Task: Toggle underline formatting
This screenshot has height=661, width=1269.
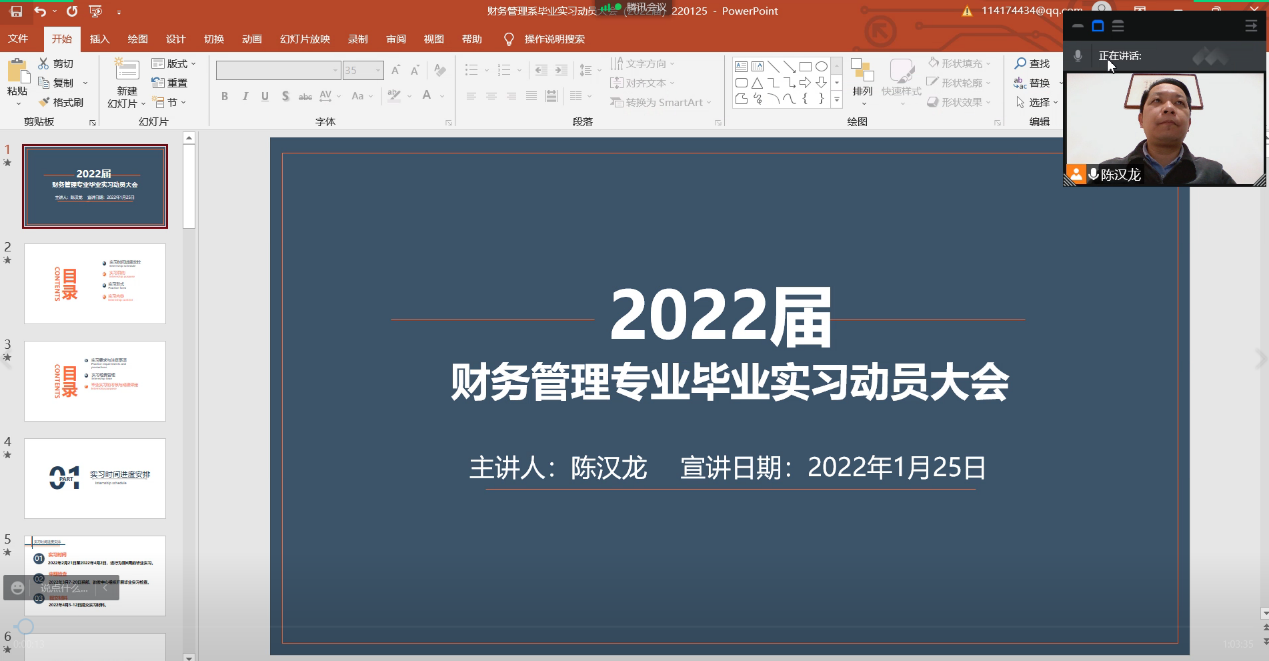Action: (265, 96)
